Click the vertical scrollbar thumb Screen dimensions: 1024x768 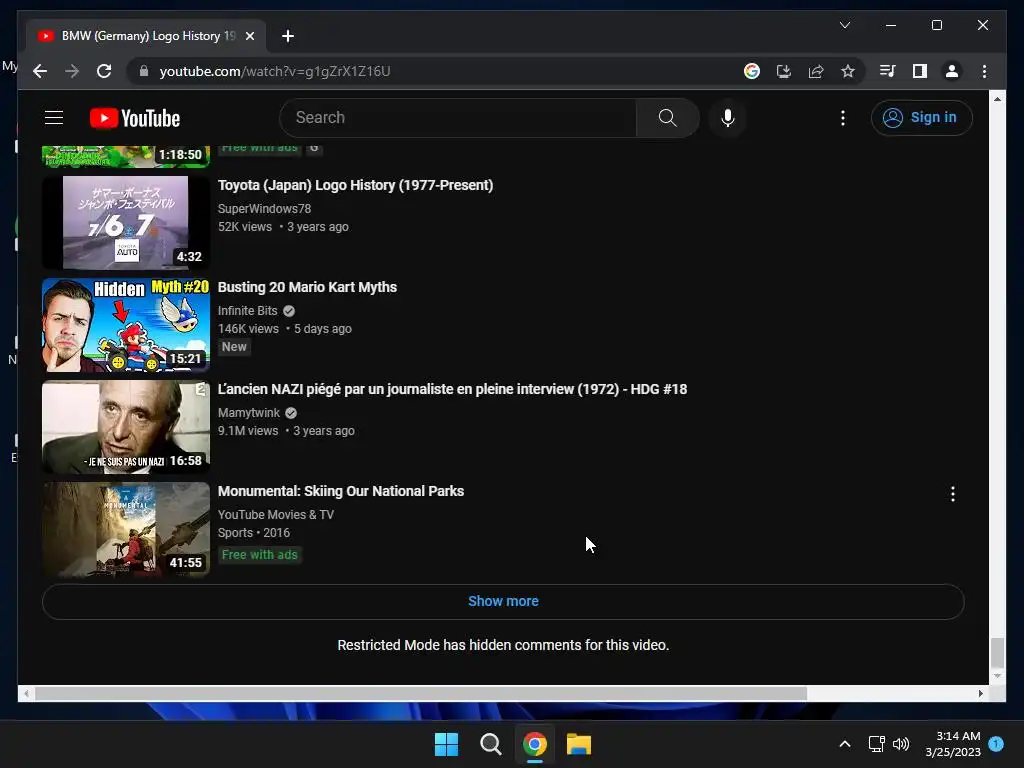[x=997, y=651]
